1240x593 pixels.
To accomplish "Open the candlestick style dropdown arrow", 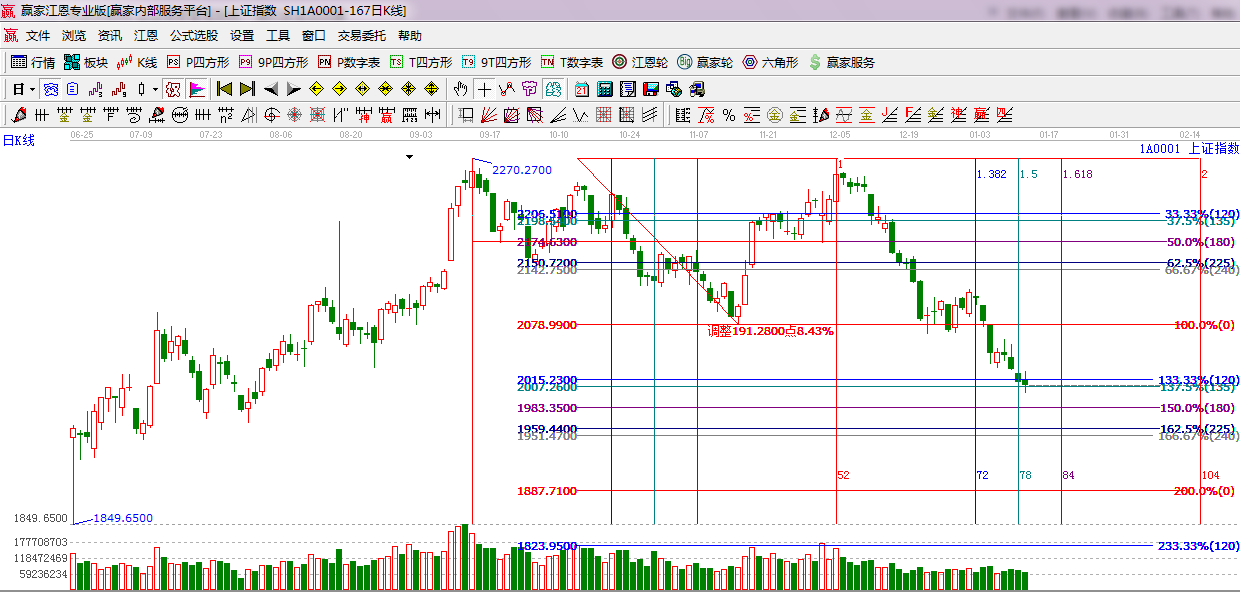I will tap(154, 89).
